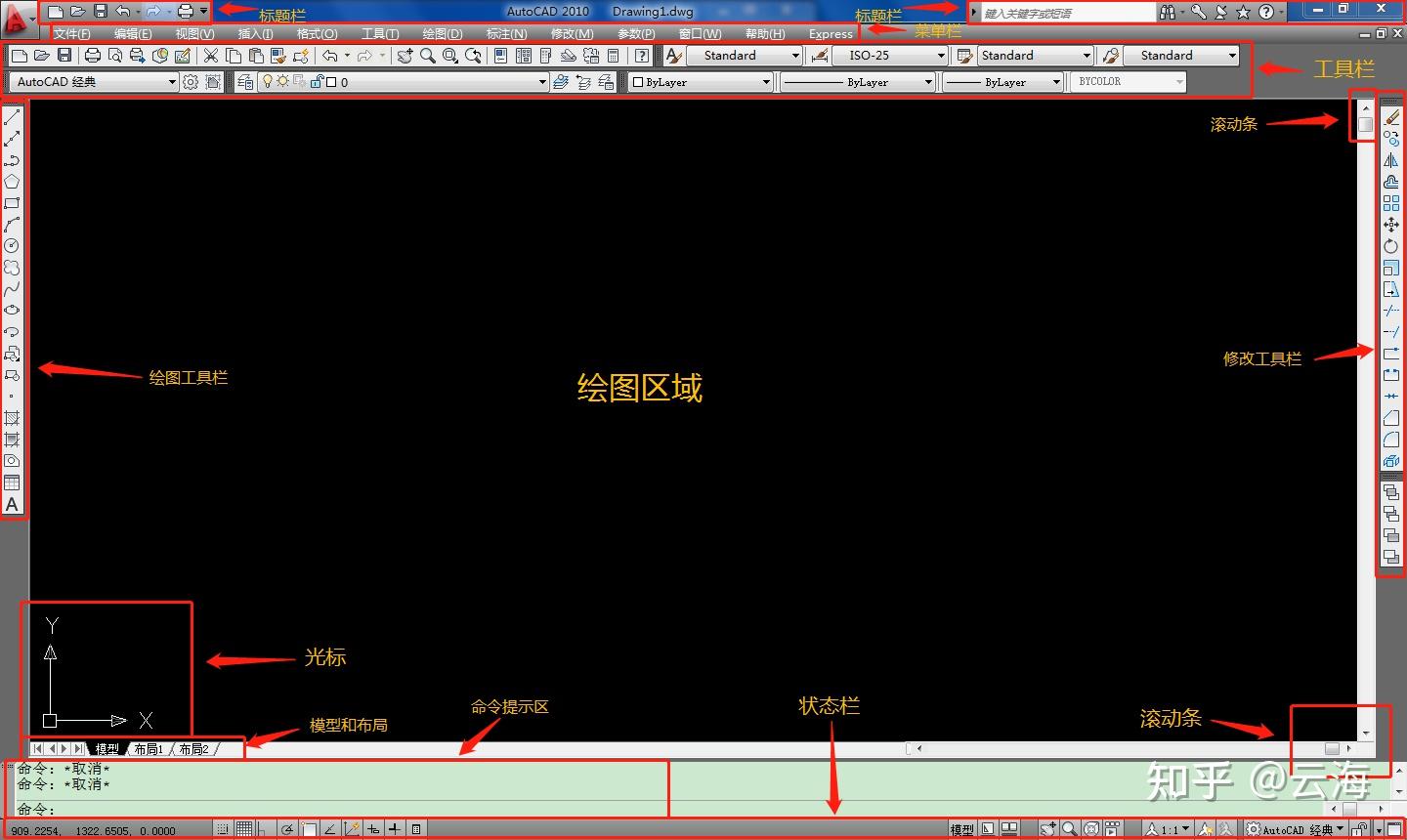Choose the Rotate modify tool
This screenshot has height=840, width=1407.
pyautogui.click(x=1391, y=246)
